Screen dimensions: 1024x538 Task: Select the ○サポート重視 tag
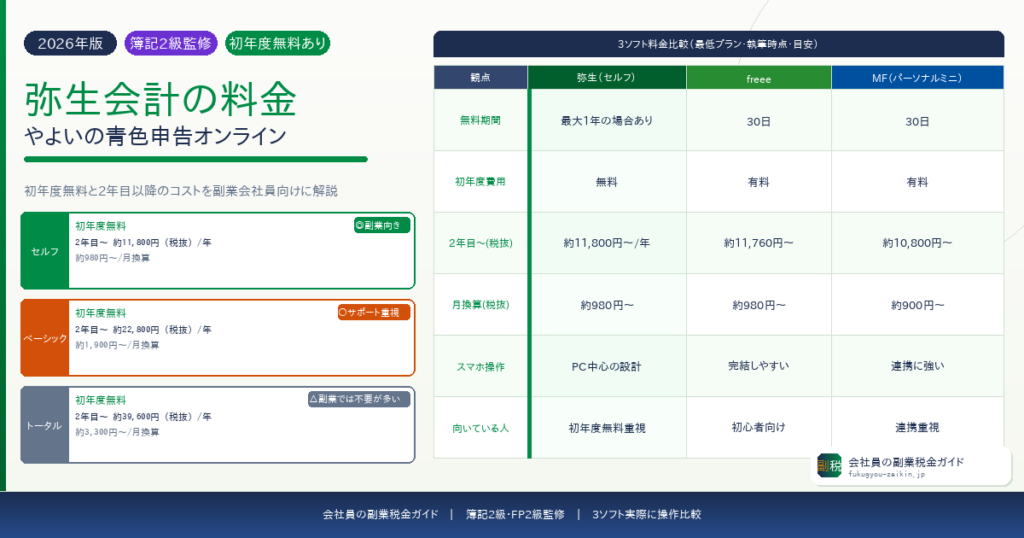coord(374,312)
